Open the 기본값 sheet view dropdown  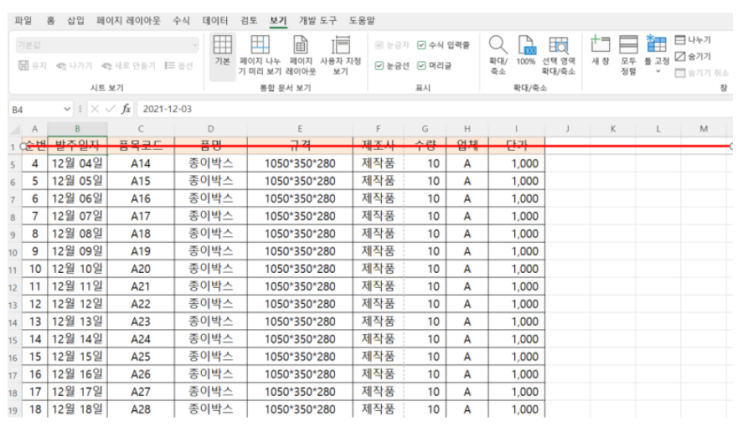pos(107,45)
